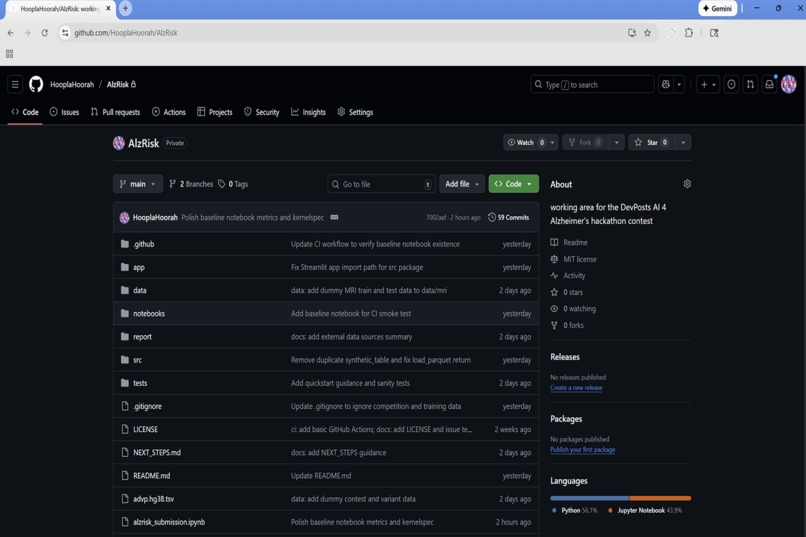Screen dimensions: 806x537
Task: Focus the Go to file field
Action: pos(381,184)
